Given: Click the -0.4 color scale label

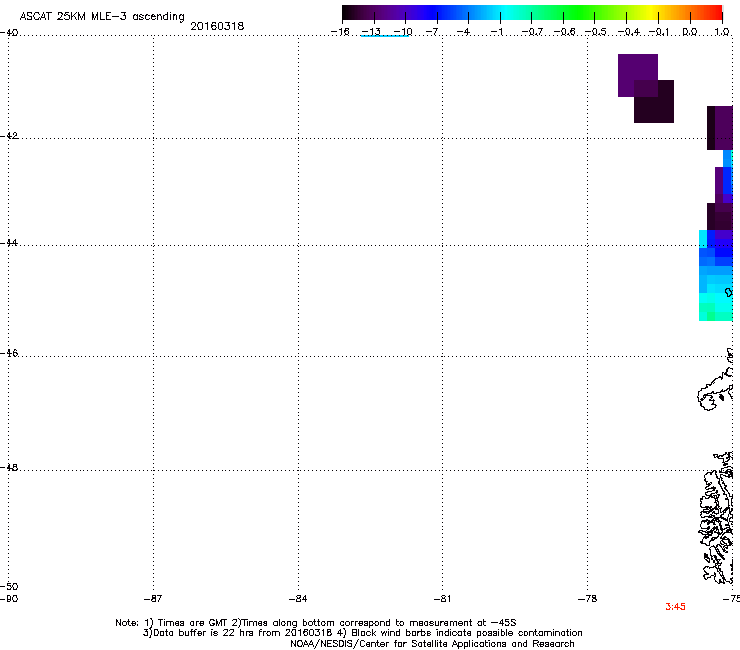Looking at the screenshot, I should (629, 32).
